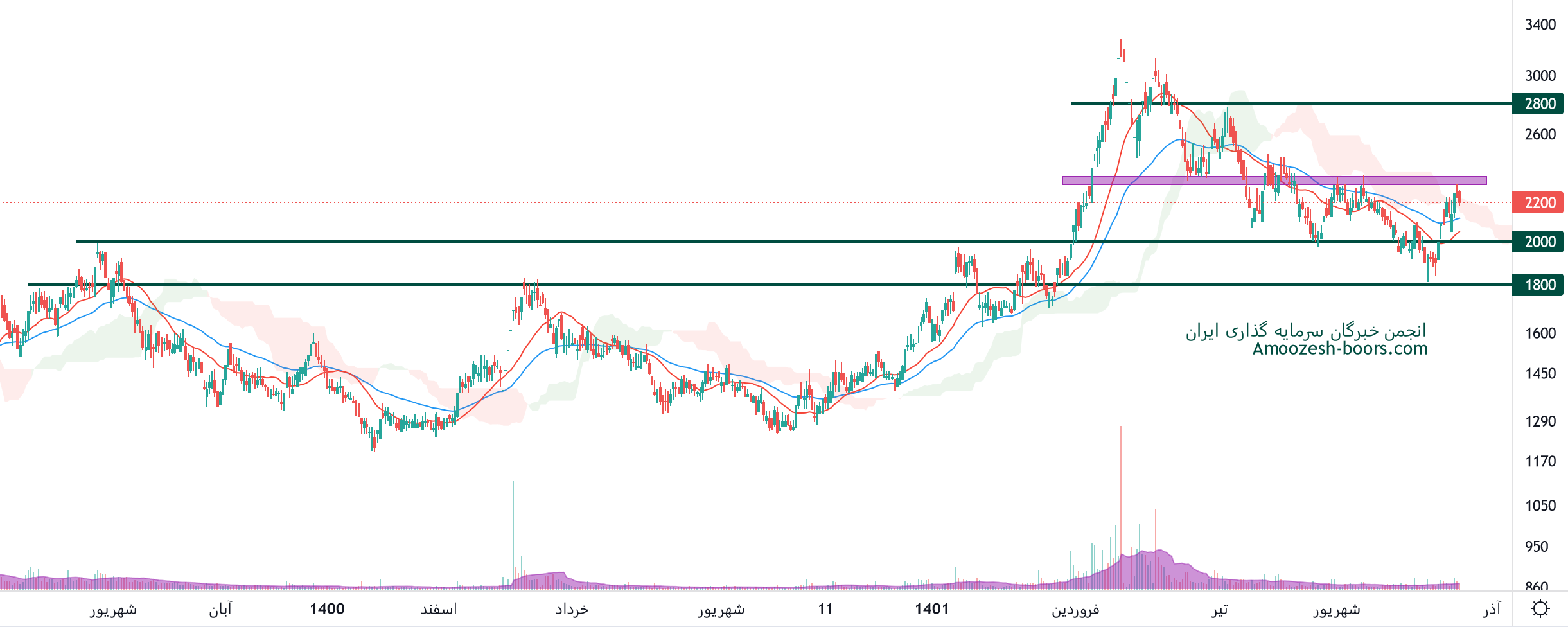
Task: Click the Amoozesh-boors.com watermark text
Action: (1339, 349)
